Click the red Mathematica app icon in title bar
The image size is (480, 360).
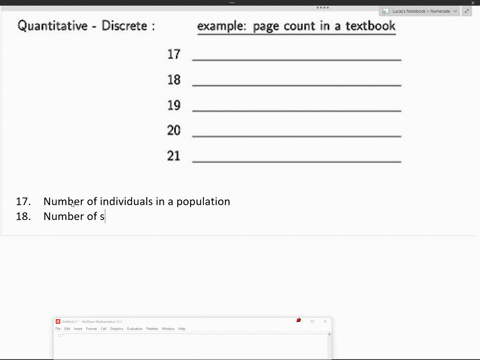click(58, 322)
